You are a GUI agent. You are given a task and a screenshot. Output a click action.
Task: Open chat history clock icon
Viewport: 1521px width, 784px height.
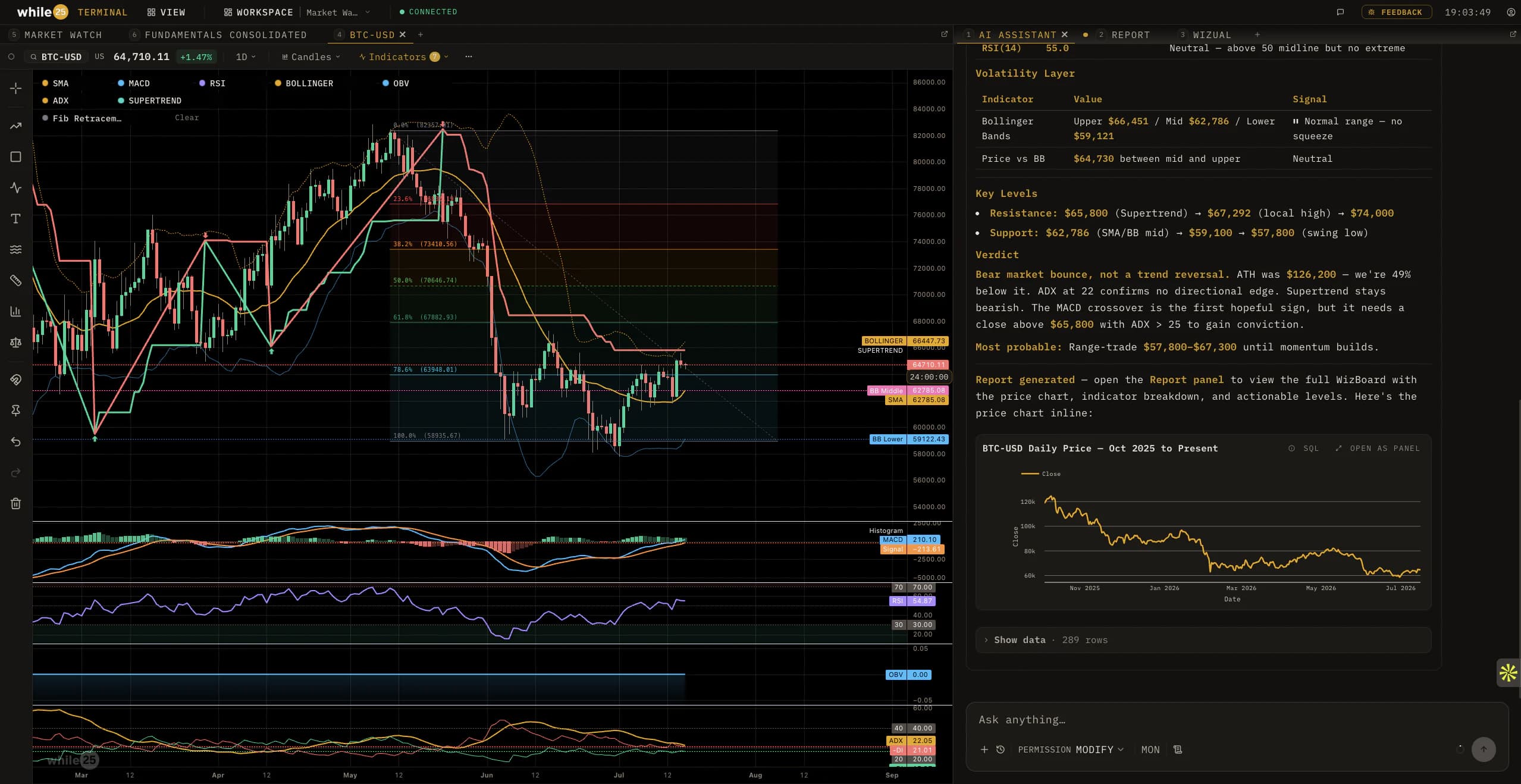tap(1001, 749)
